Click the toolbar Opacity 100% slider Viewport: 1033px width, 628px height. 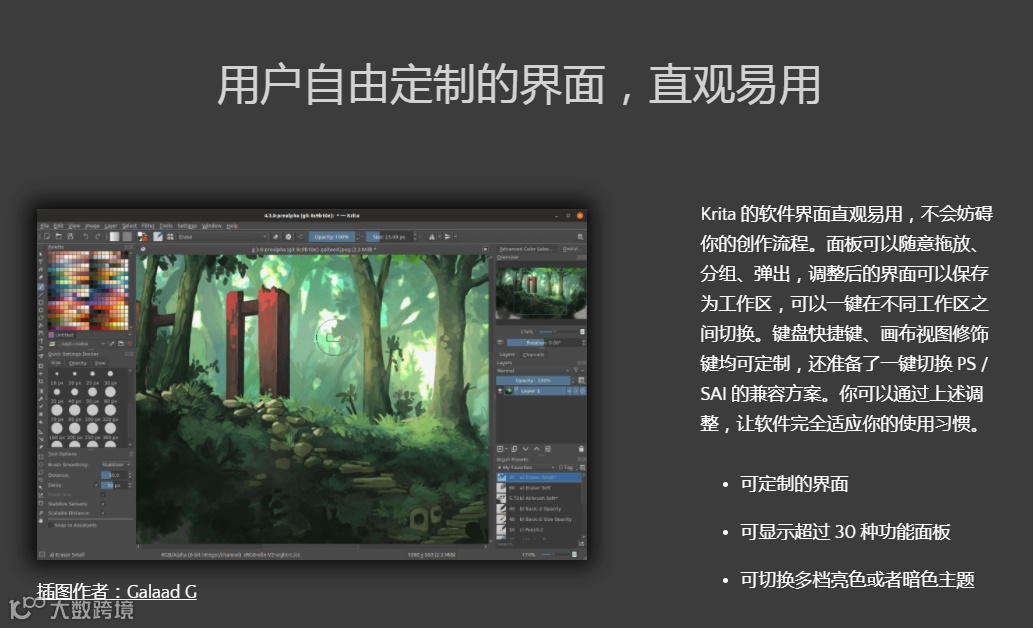click(332, 237)
